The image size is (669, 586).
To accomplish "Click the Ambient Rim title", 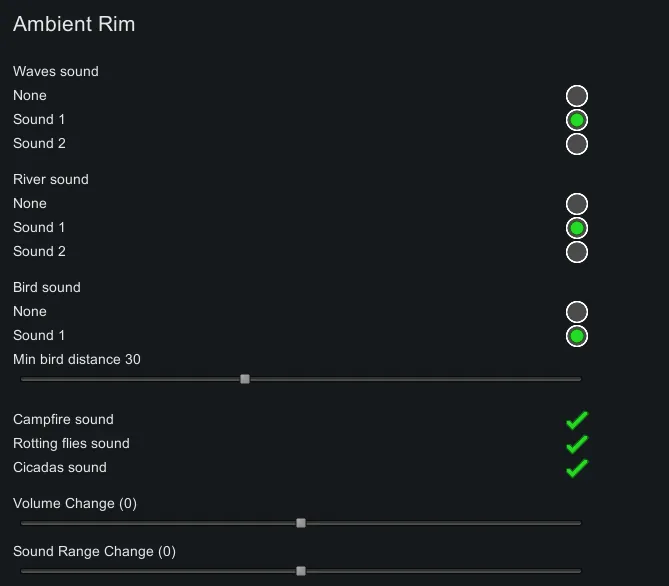I will (x=74, y=24).
